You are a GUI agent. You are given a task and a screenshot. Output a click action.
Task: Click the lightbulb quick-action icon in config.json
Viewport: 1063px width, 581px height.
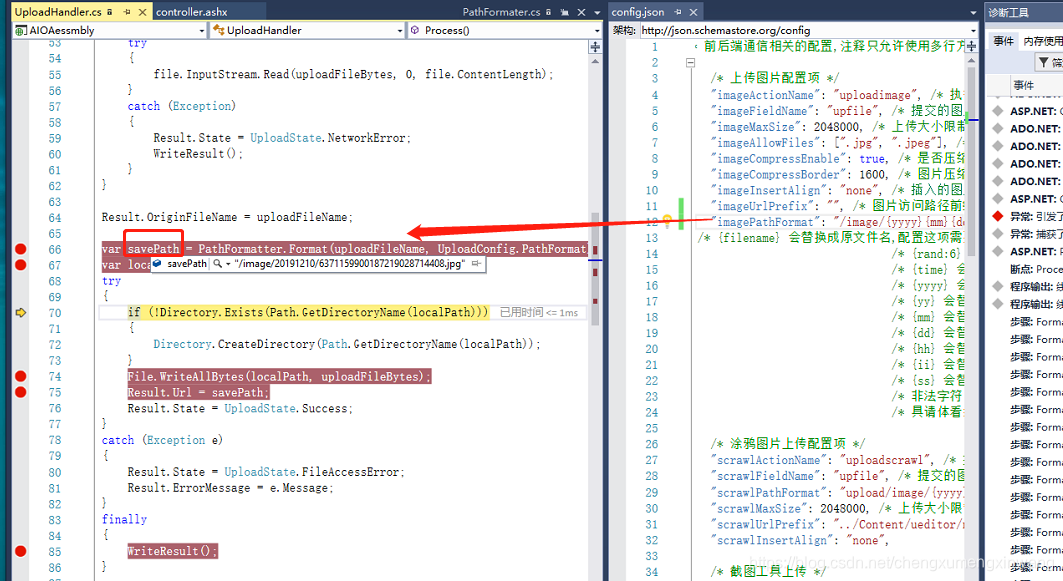tap(667, 220)
